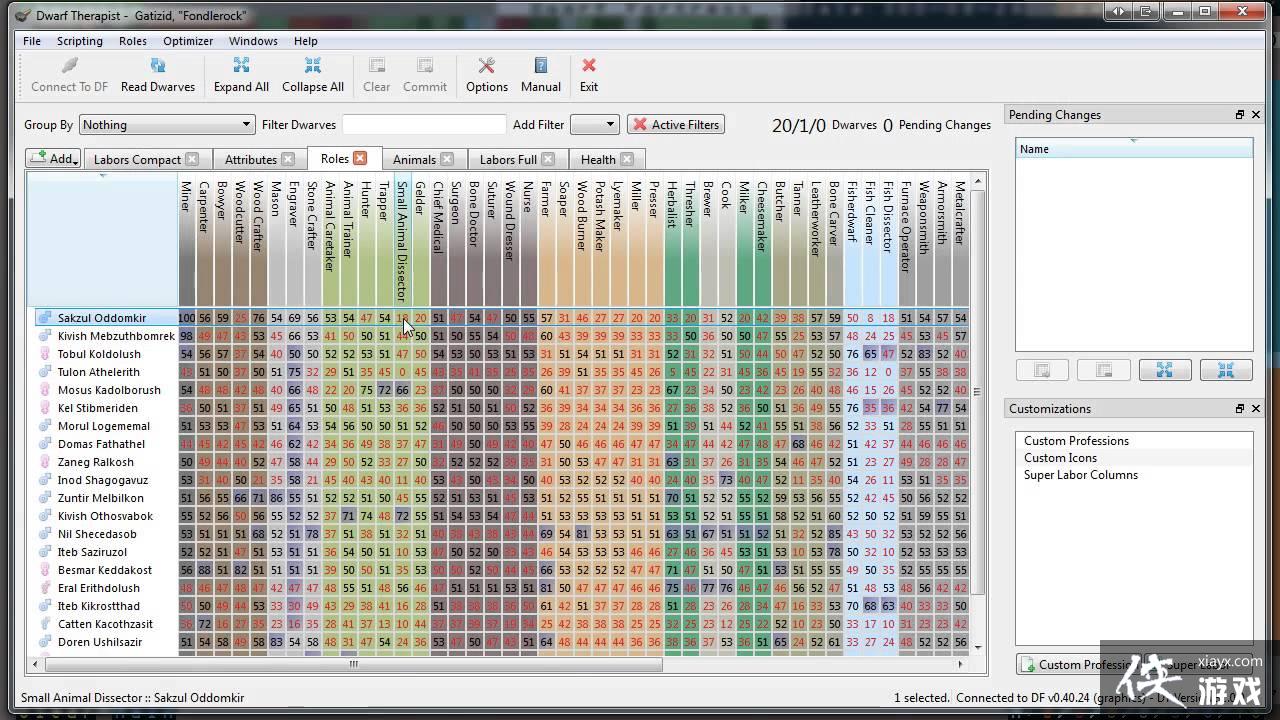Select Custom Professions in Customizations list
The image size is (1280, 720).
pyautogui.click(x=1076, y=441)
